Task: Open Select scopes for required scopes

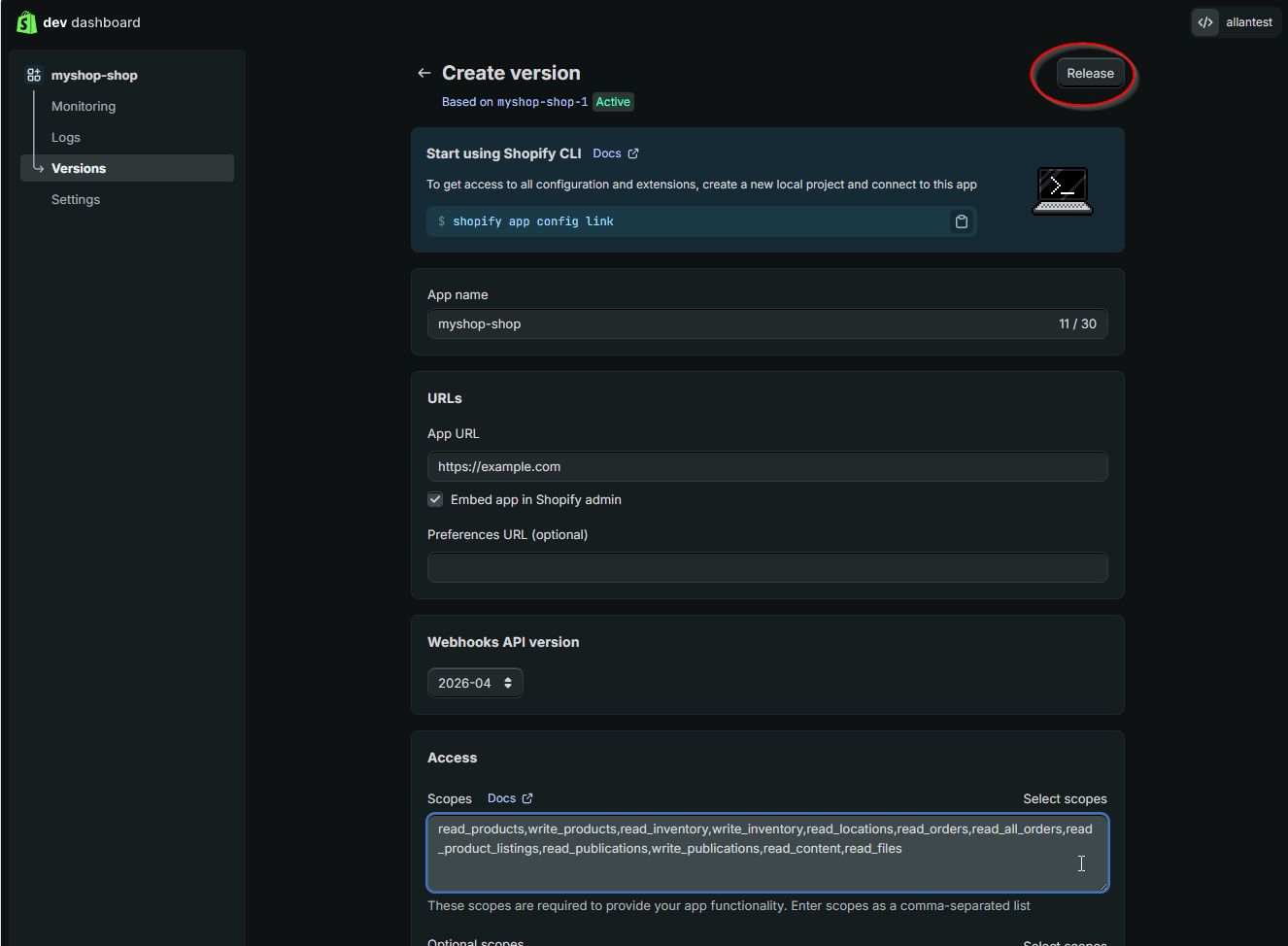Action: (x=1065, y=798)
